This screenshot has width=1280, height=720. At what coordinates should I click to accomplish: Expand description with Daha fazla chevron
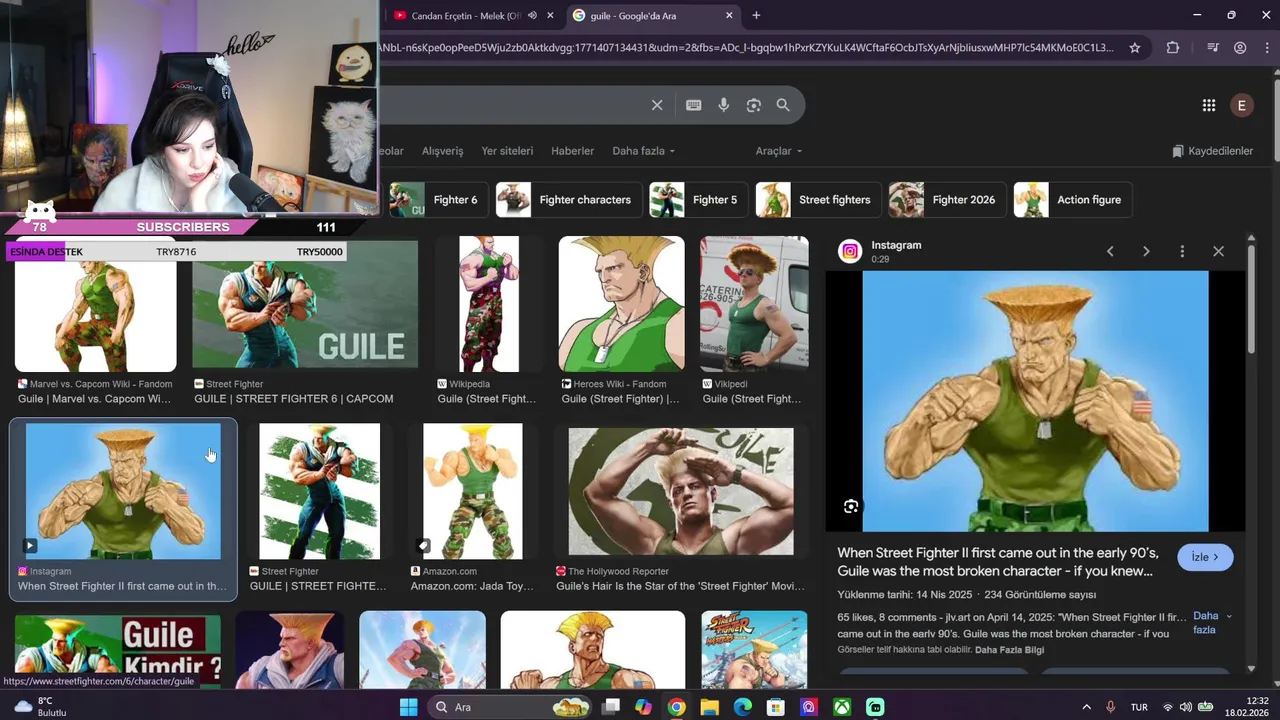[1229, 616]
